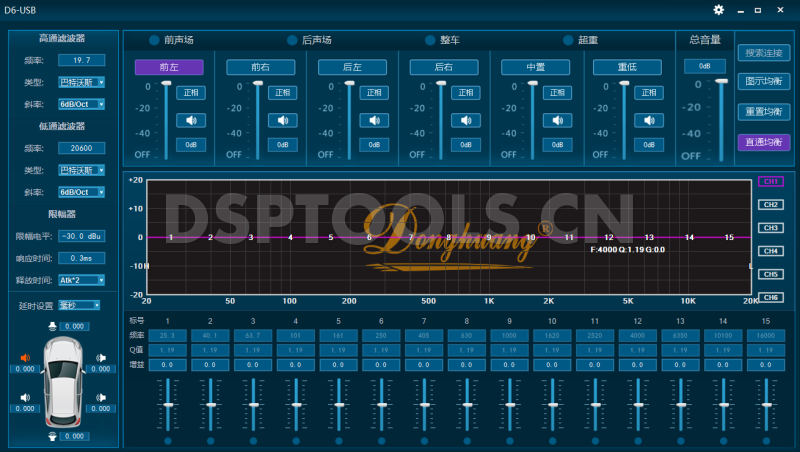Select the 超重 radio option
Viewport: 800px width, 452px height.
click(568, 40)
